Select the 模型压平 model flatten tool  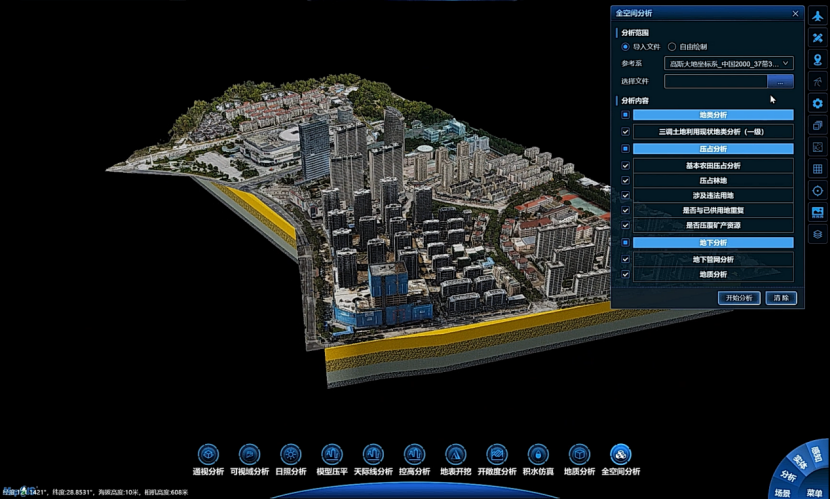(332, 455)
